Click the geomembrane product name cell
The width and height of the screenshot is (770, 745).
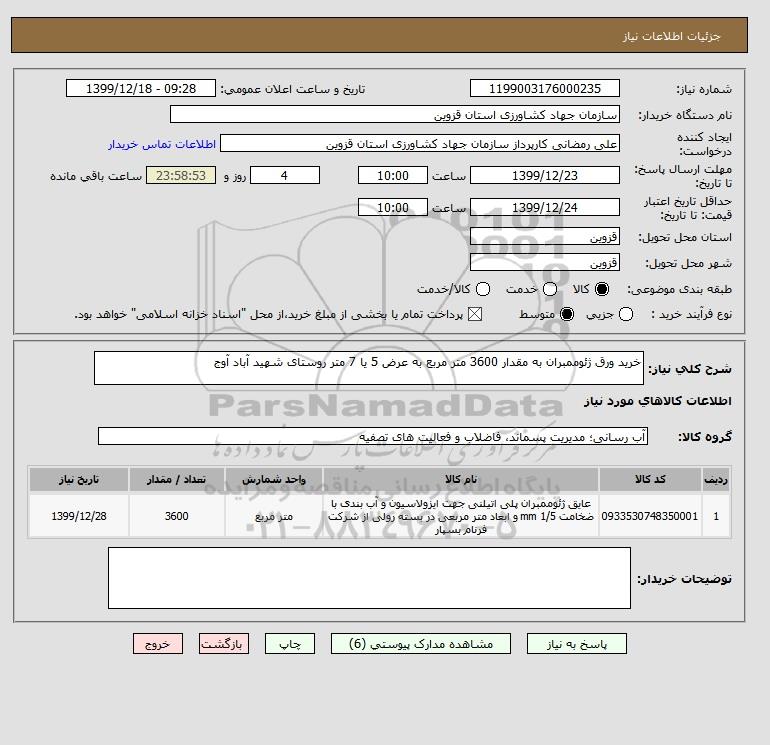[x=461, y=516]
